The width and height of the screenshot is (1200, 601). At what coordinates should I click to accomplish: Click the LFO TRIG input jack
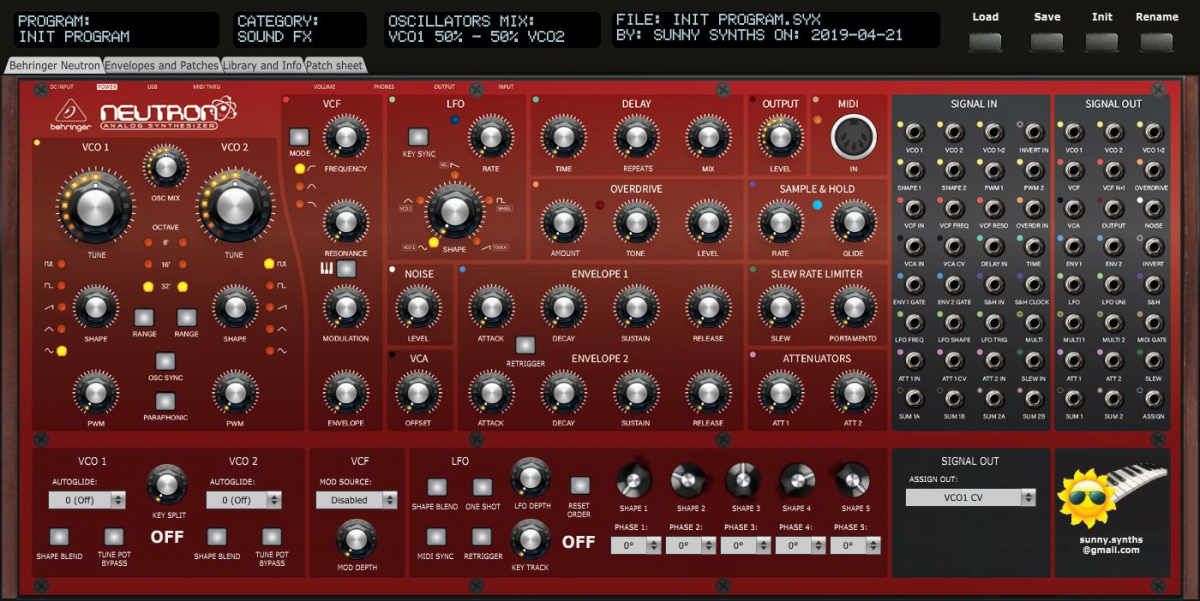(994, 322)
